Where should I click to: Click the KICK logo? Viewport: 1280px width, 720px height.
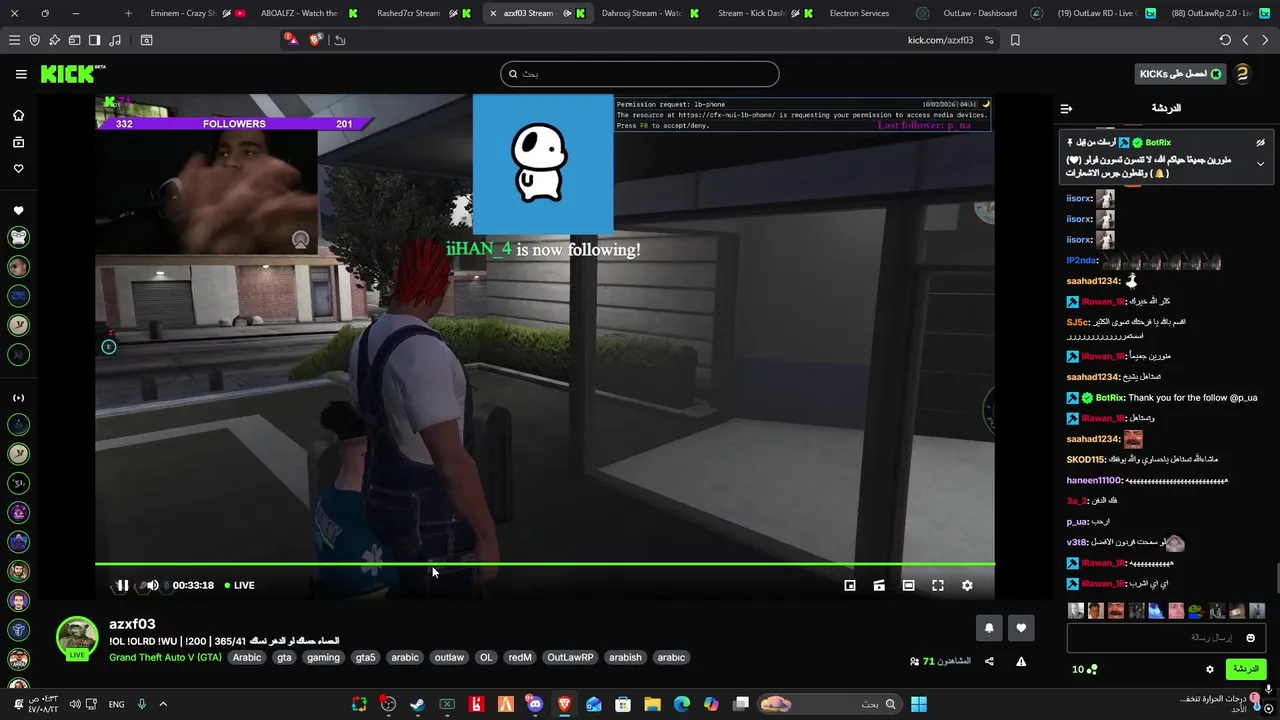tap(72, 74)
